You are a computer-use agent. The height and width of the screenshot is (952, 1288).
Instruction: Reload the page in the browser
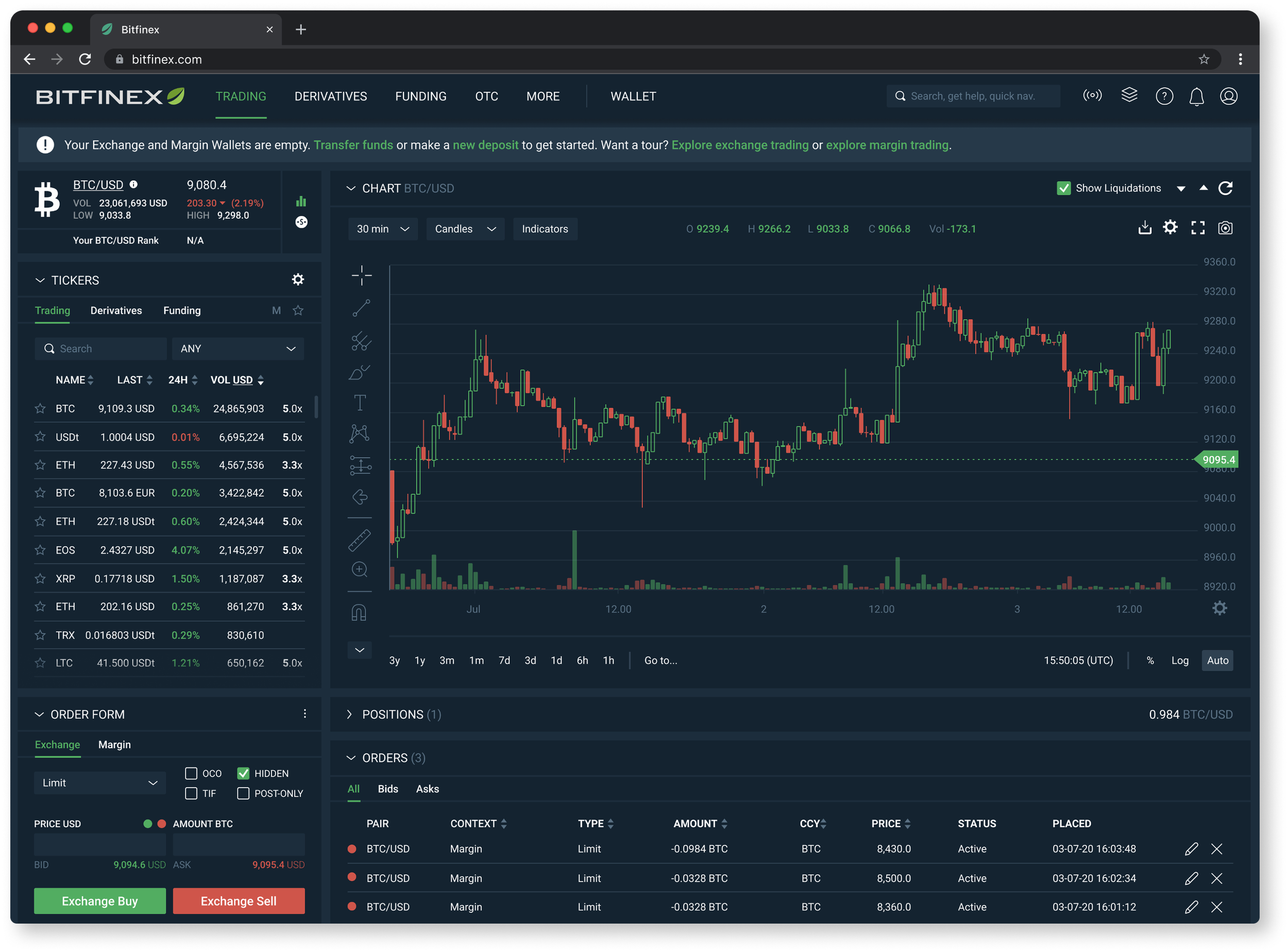84,59
